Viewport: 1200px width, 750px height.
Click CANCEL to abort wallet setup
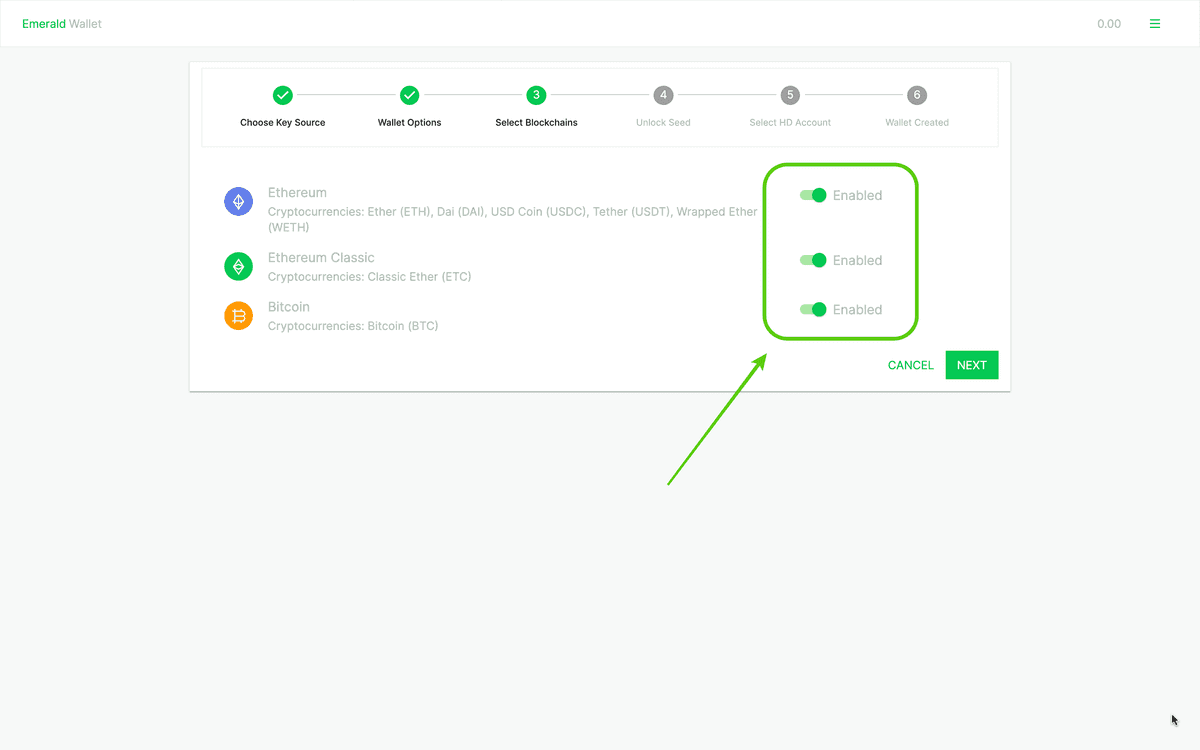pyautogui.click(x=910, y=365)
